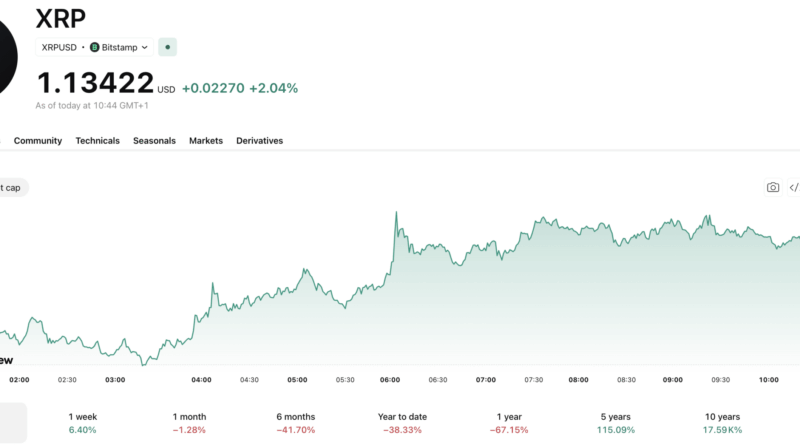
Task: Click the +2.04% percent change
Action: point(273,88)
